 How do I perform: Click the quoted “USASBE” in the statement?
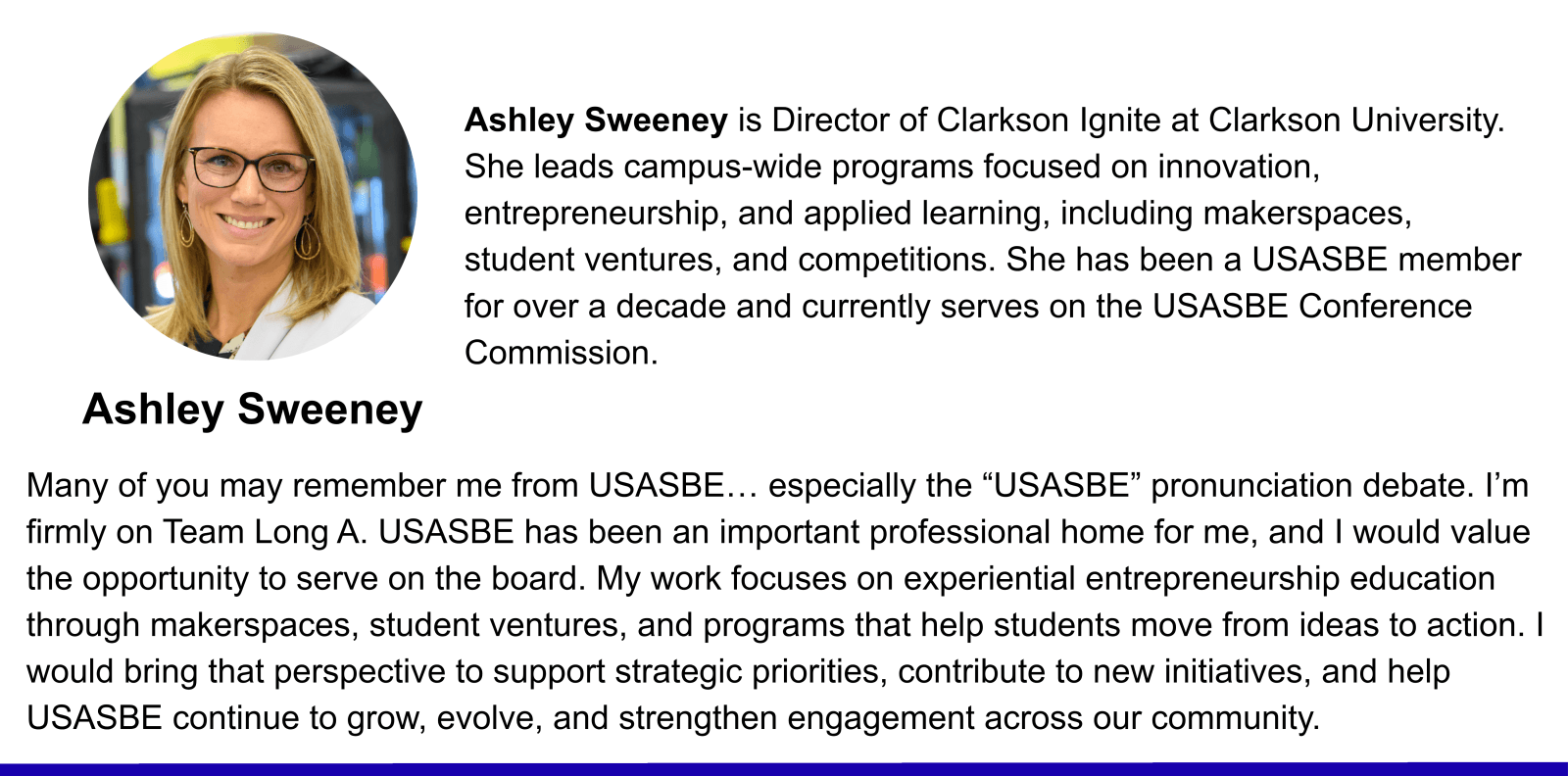coord(1062,486)
